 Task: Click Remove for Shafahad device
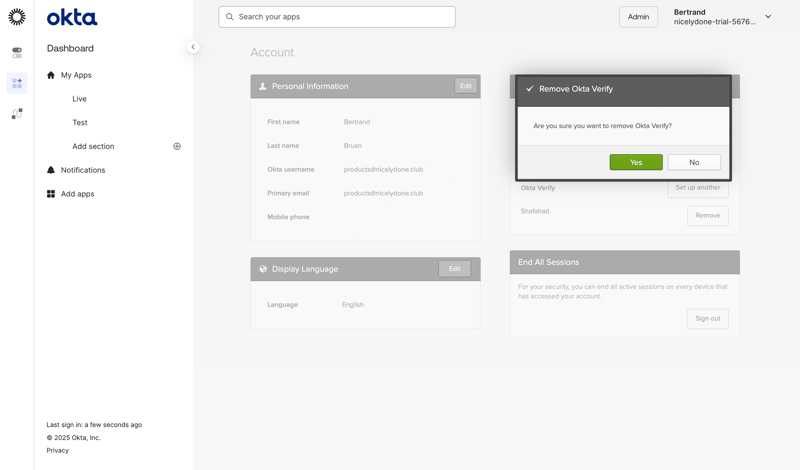(x=708, y=215)
